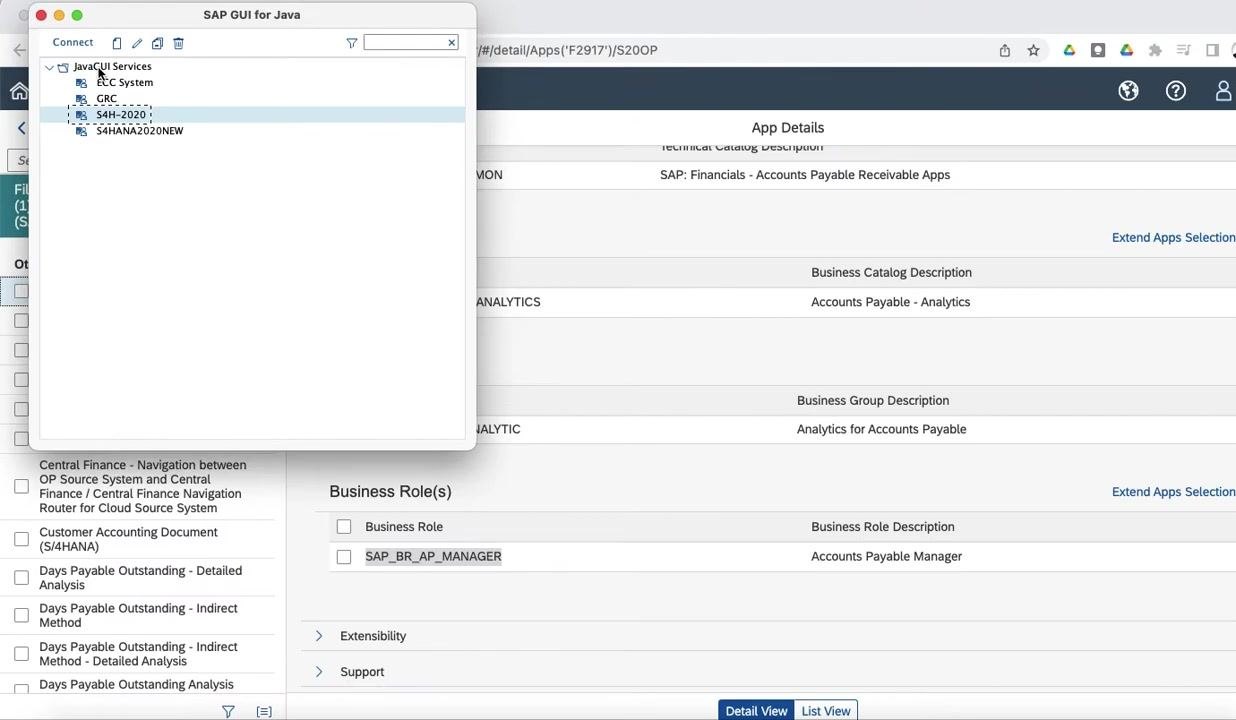
Task: Open Days Payable Outstanding - Detailed Analysis
Action: (x=140, y=578)
